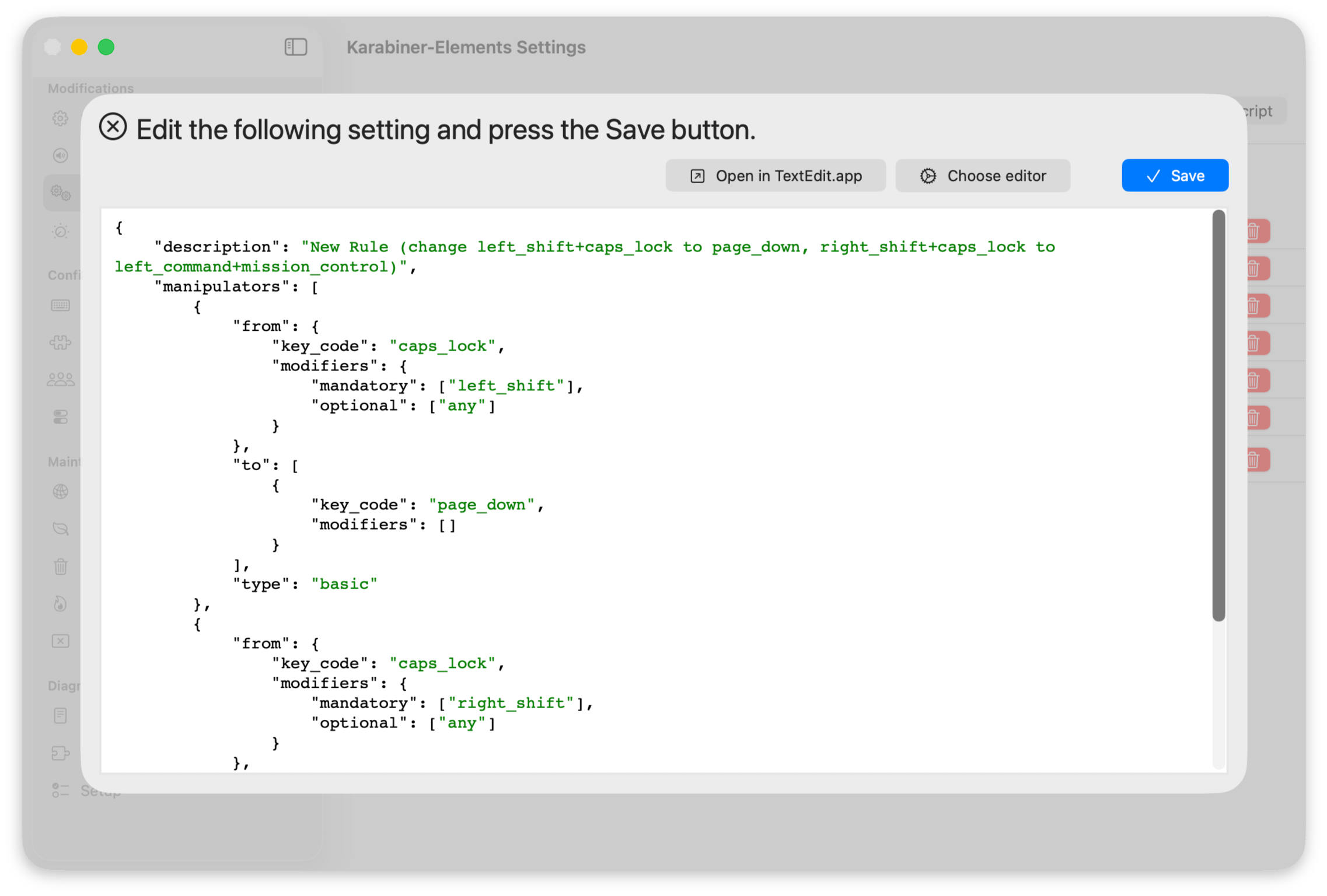Open Parameters sun icon in sidebar
The width and height of the screenshot is (1327, 896).
(60, 231)
